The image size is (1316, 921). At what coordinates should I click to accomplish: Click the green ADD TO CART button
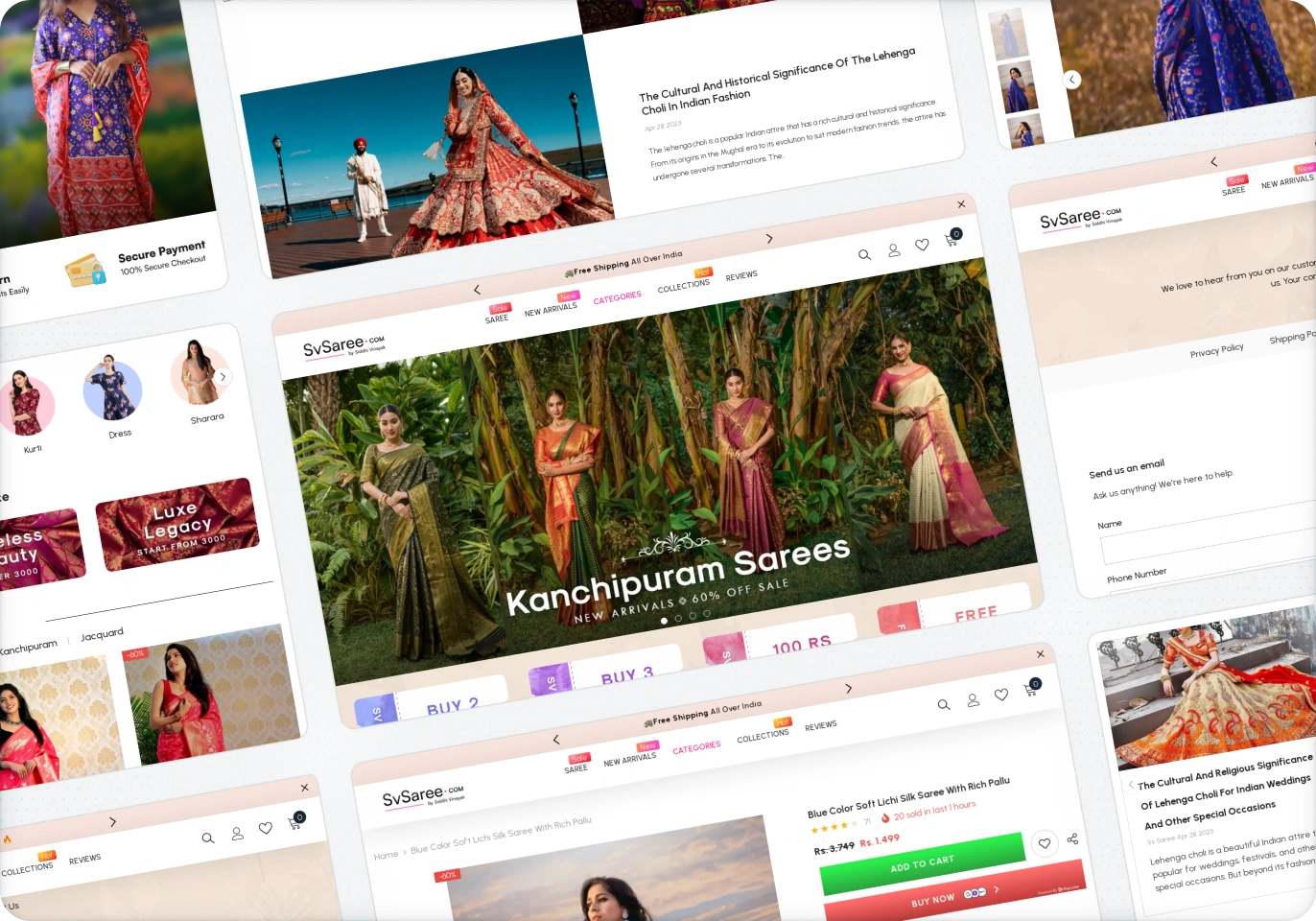(923, 862)
